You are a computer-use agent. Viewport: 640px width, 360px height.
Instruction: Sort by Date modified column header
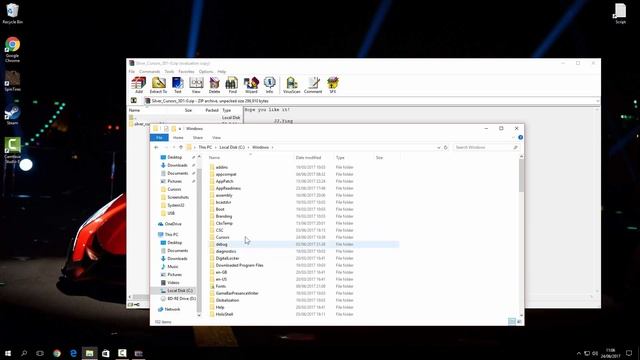coord(308,158)
